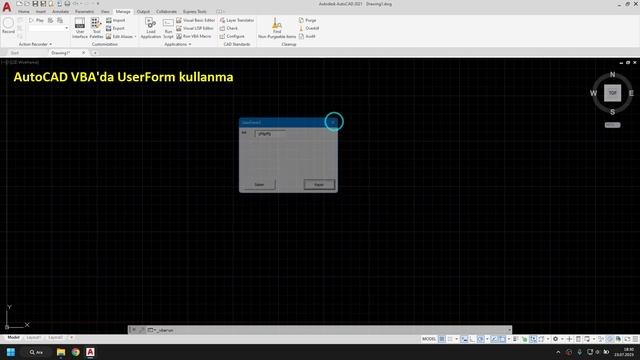Close the Drawing1 file tab
Viewport: 640px width, 360px height.
tap(83, 53)
